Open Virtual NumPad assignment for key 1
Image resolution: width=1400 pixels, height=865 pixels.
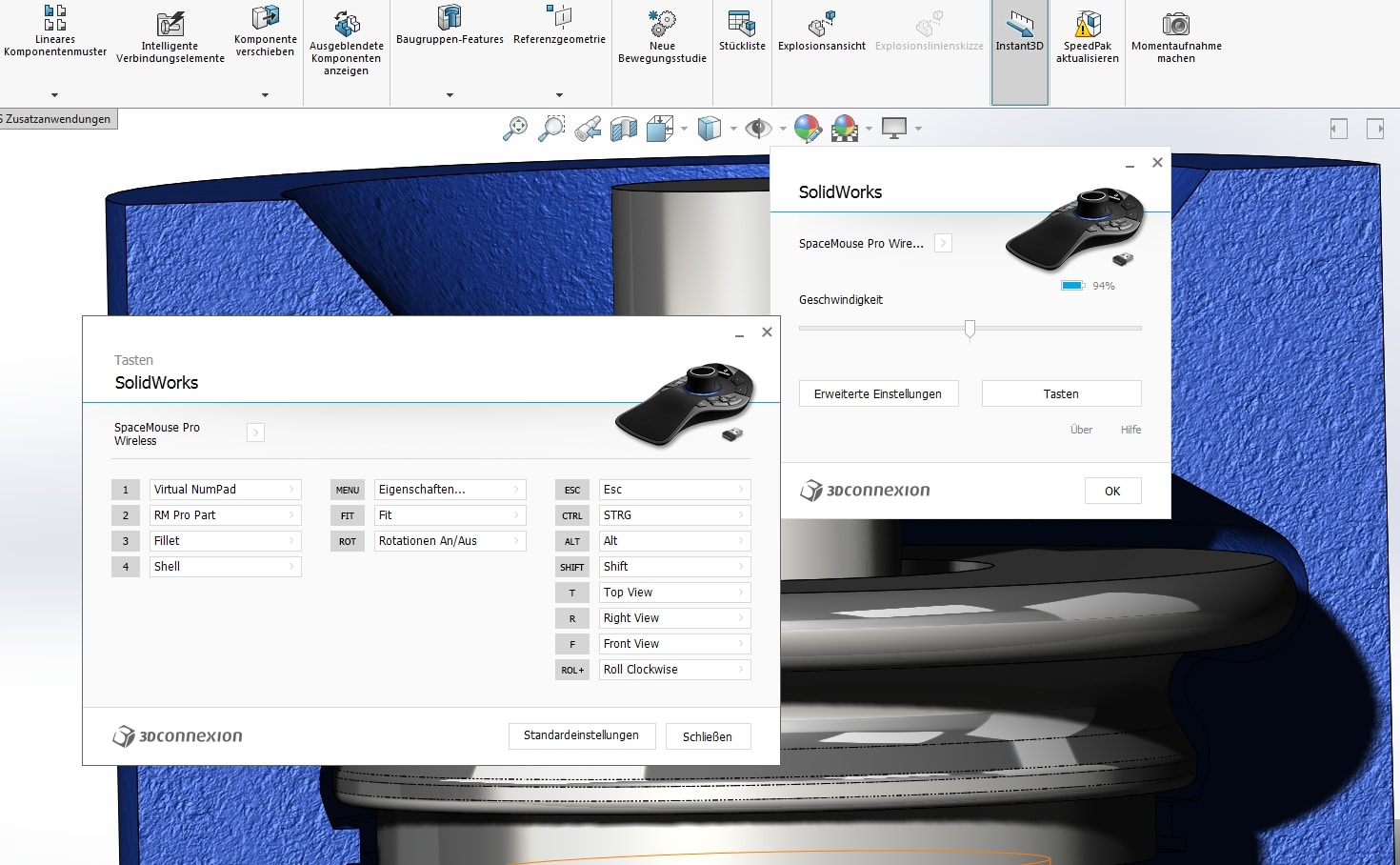coord(226,490)
